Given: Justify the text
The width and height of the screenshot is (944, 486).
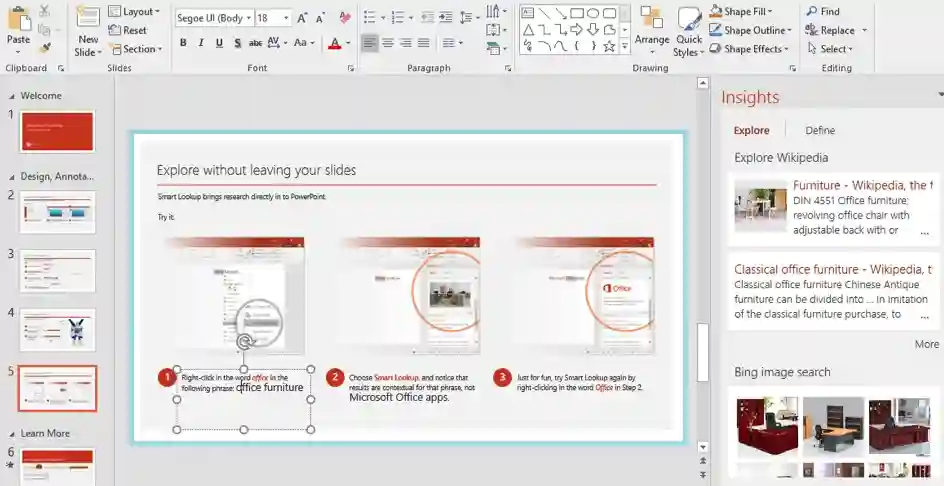Looking at the screenshot, I should [424, 43].
